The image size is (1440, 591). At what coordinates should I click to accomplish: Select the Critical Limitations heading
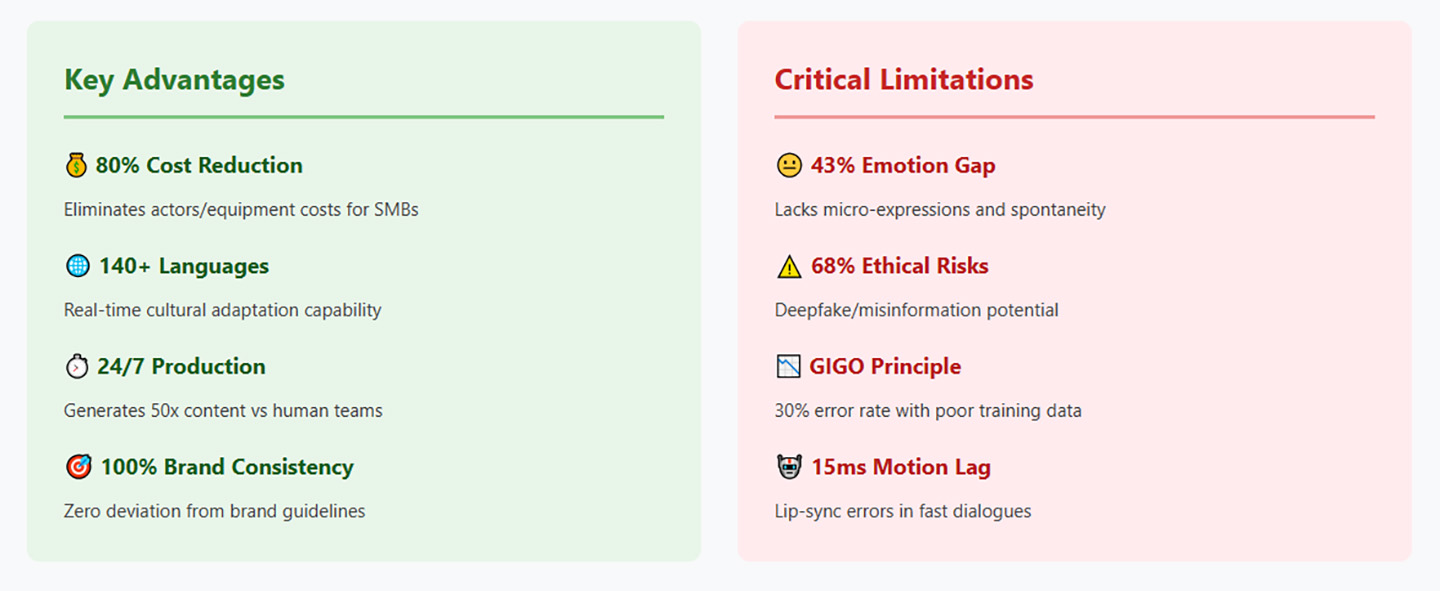coord(904,79)
